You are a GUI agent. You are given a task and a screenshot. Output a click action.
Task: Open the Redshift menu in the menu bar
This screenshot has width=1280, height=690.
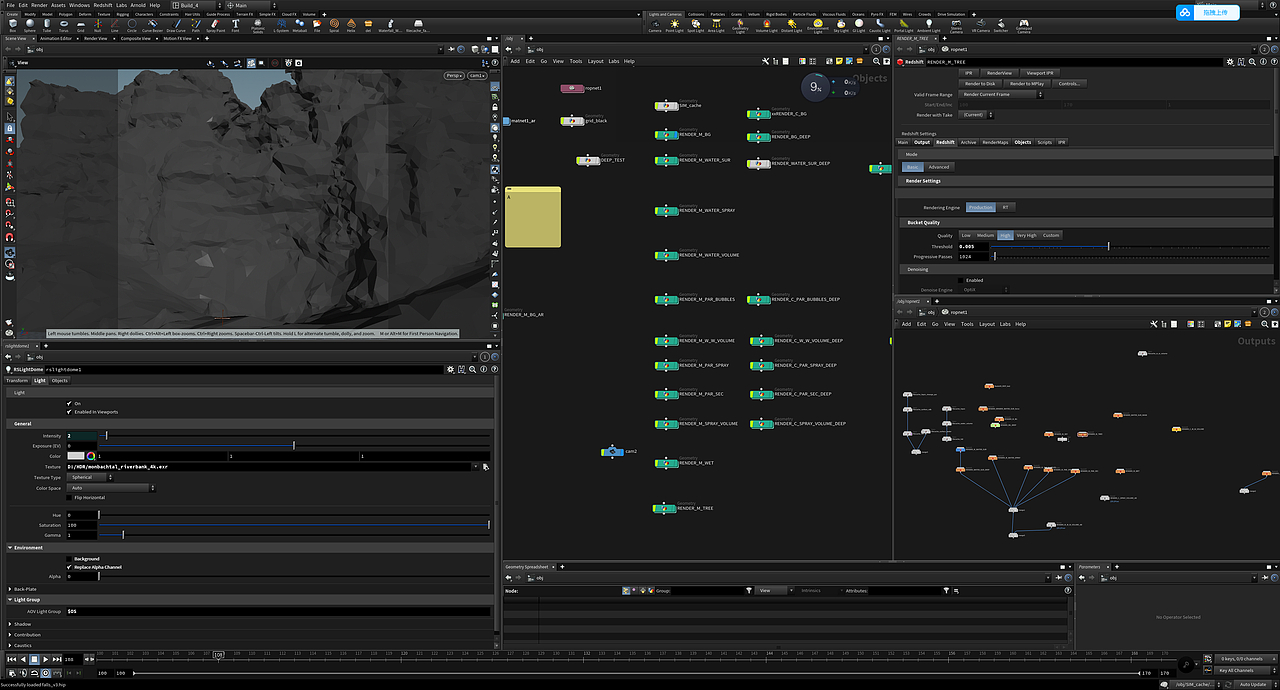coord(101,5)
